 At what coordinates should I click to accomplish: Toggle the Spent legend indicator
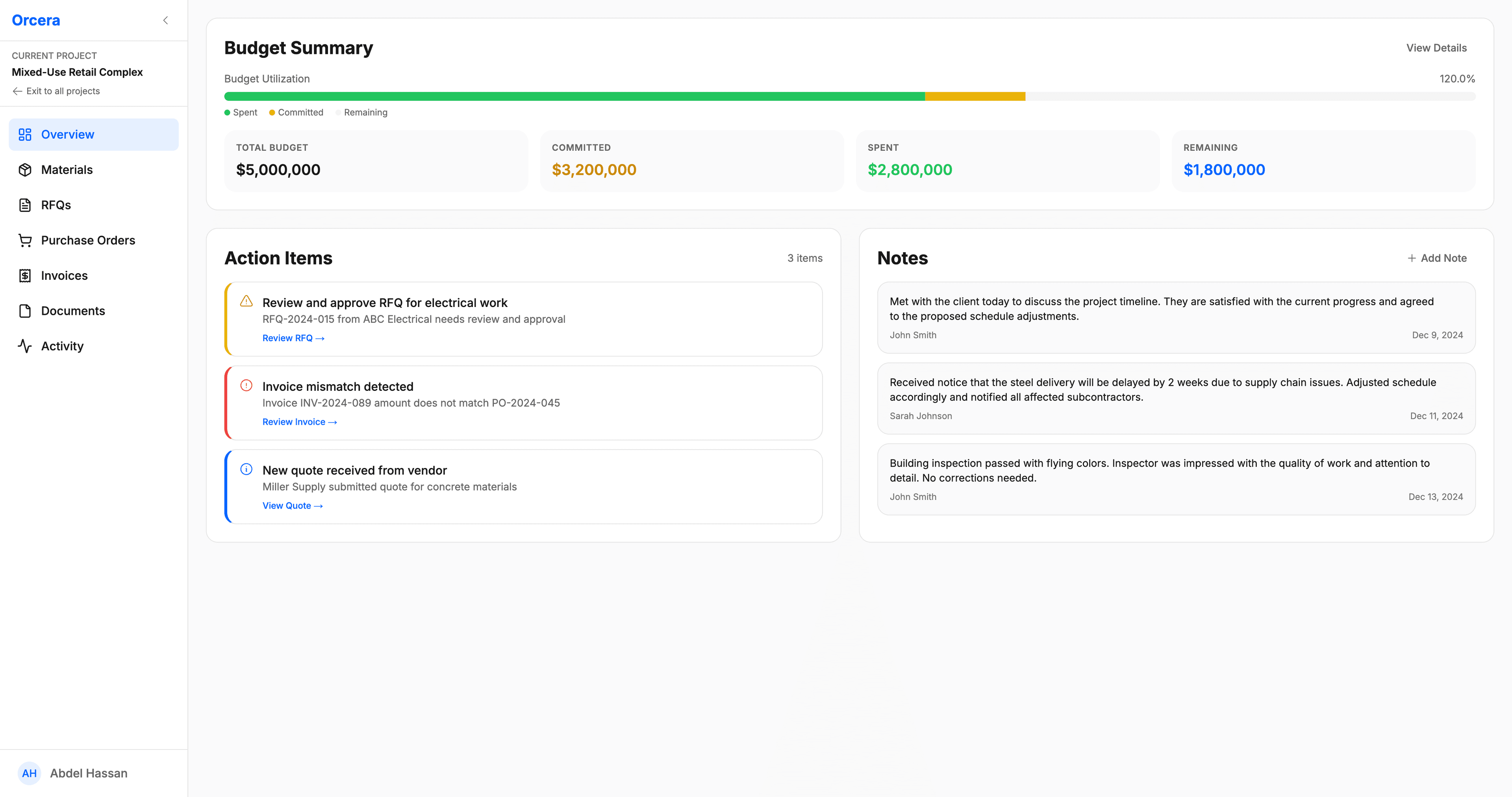pos(228,112)
